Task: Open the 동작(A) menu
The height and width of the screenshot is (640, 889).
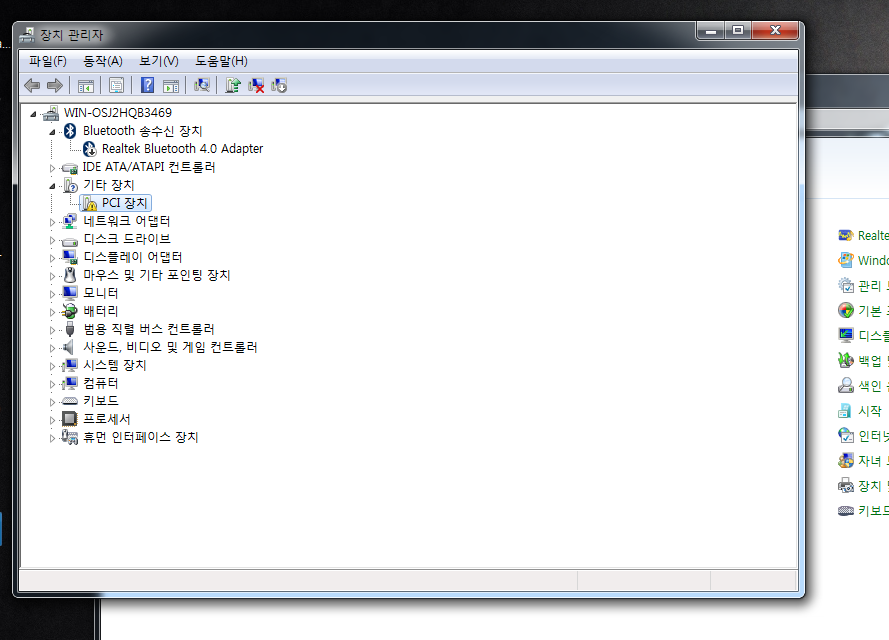Action: 103,61
